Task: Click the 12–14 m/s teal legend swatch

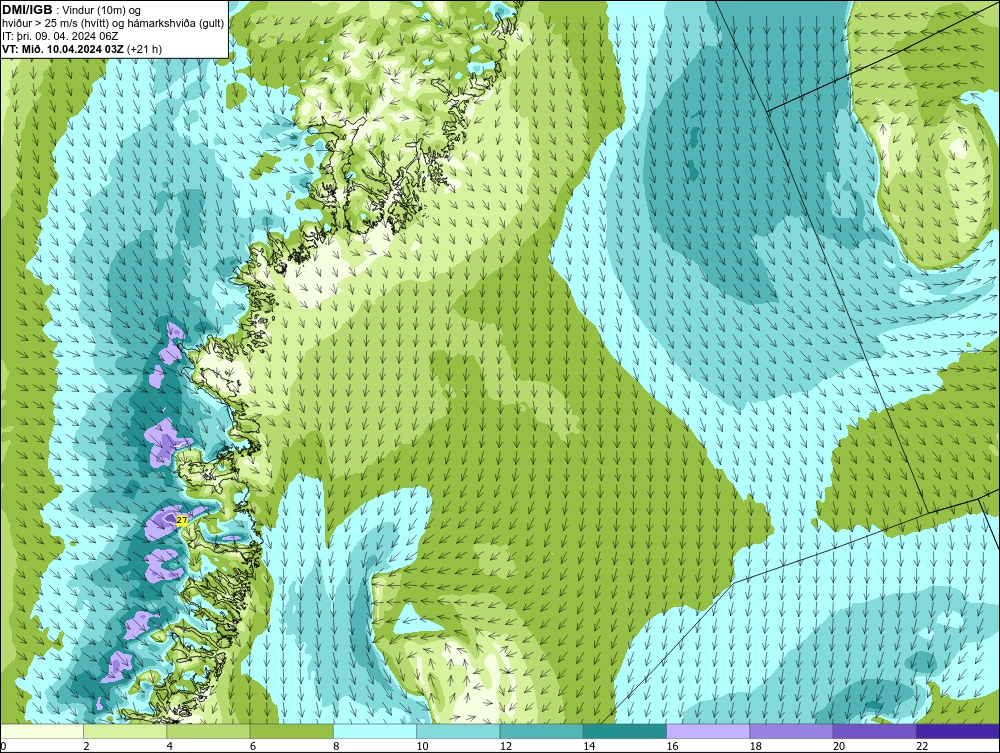Action: [x=541, y=731]
